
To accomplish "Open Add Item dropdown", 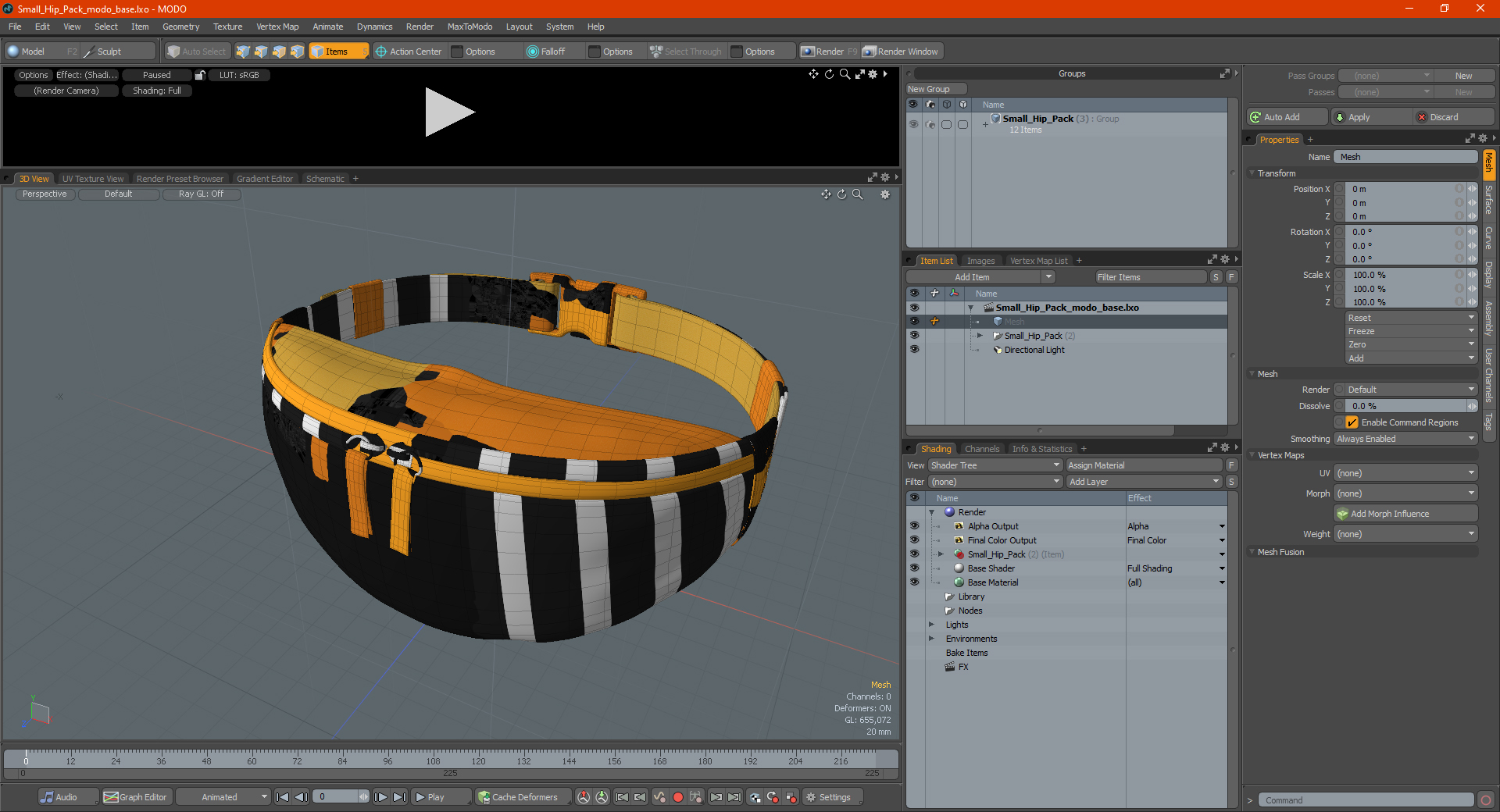I will click(980, 277).
